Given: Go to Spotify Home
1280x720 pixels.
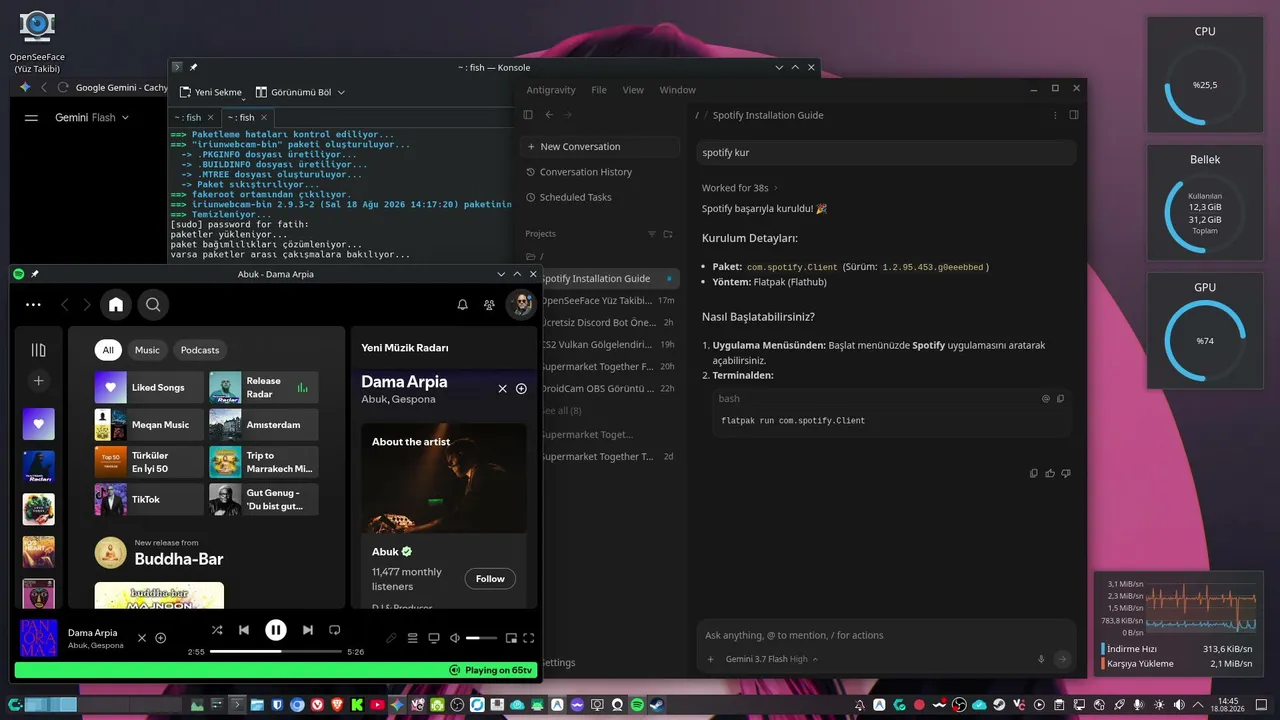Looking at the screenshot, I should 116,305.
